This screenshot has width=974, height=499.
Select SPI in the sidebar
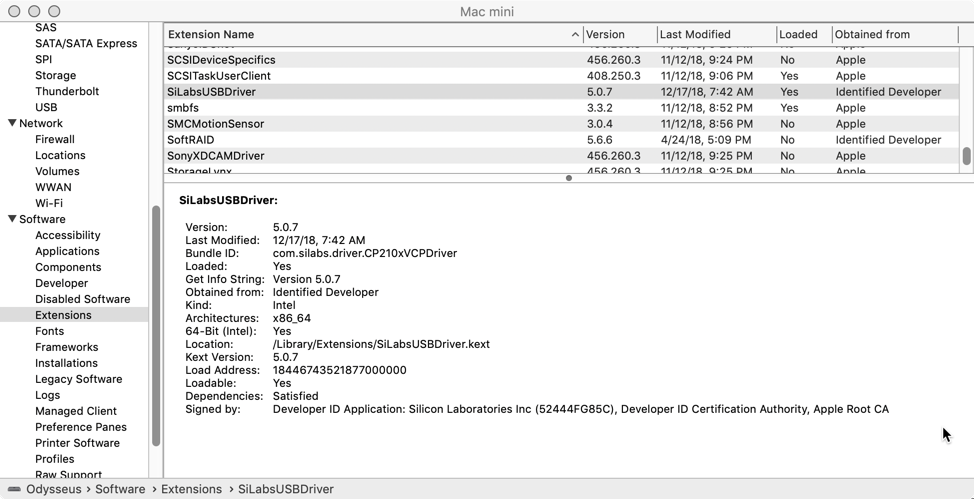[43, 60]
